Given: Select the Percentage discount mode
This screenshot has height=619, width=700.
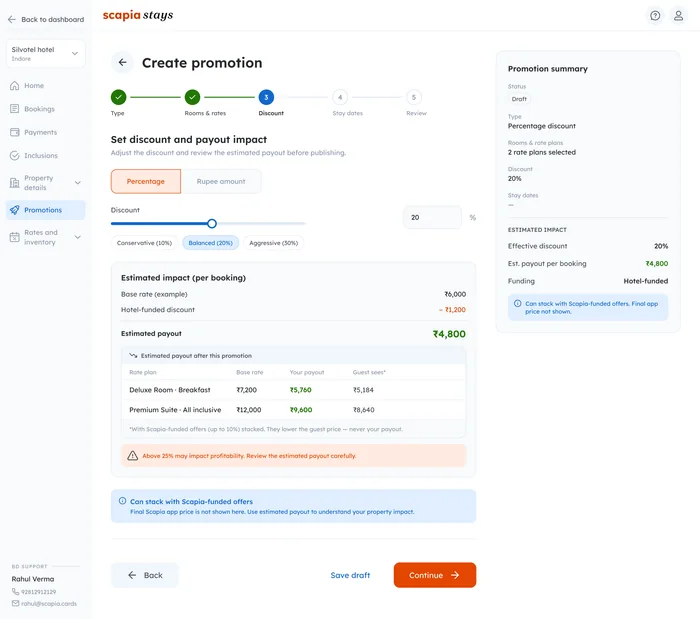Looking at the screenshot, I should pos(146,181).
